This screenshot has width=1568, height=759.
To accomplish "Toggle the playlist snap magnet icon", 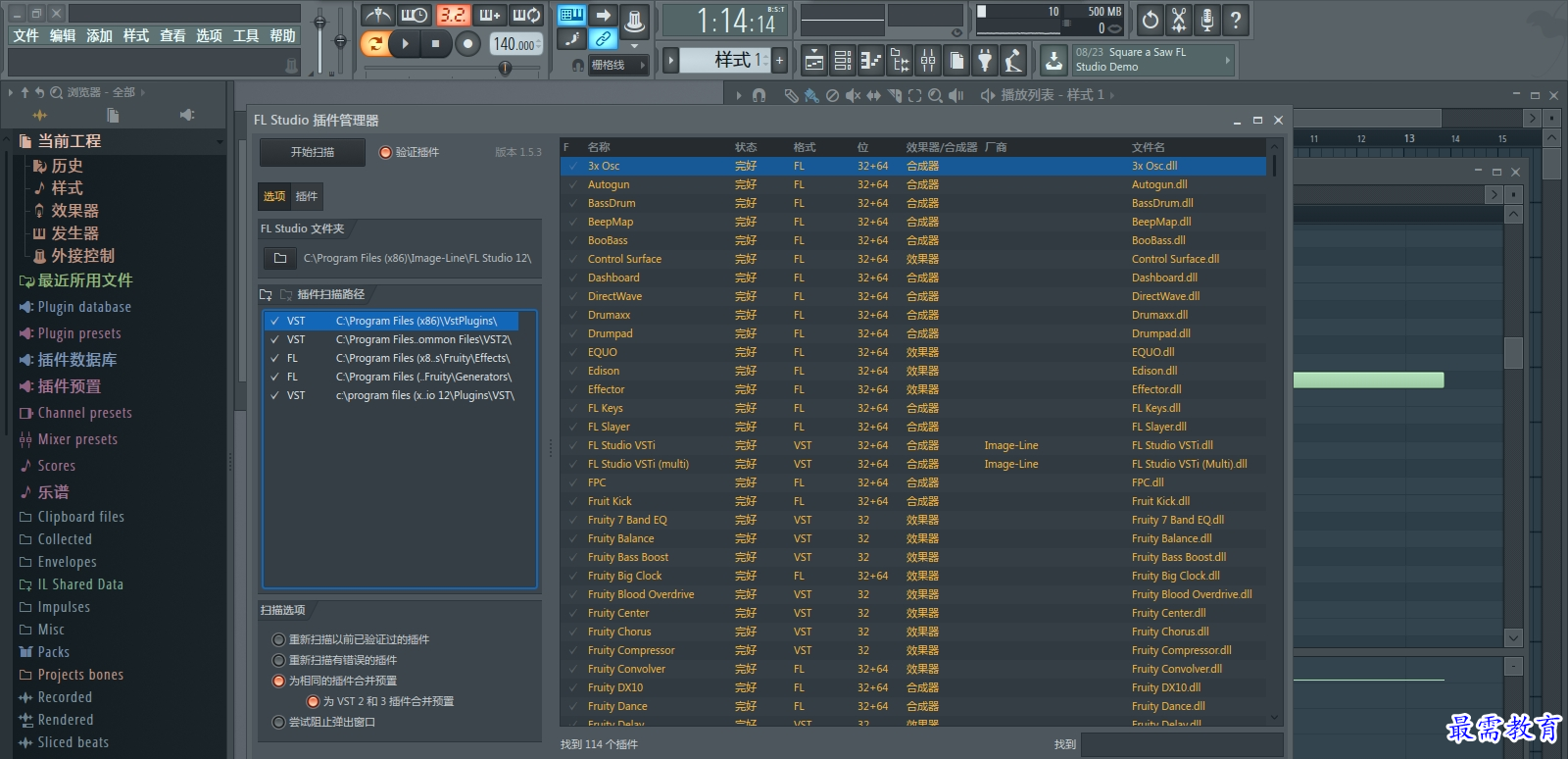I will pos(759,95).
